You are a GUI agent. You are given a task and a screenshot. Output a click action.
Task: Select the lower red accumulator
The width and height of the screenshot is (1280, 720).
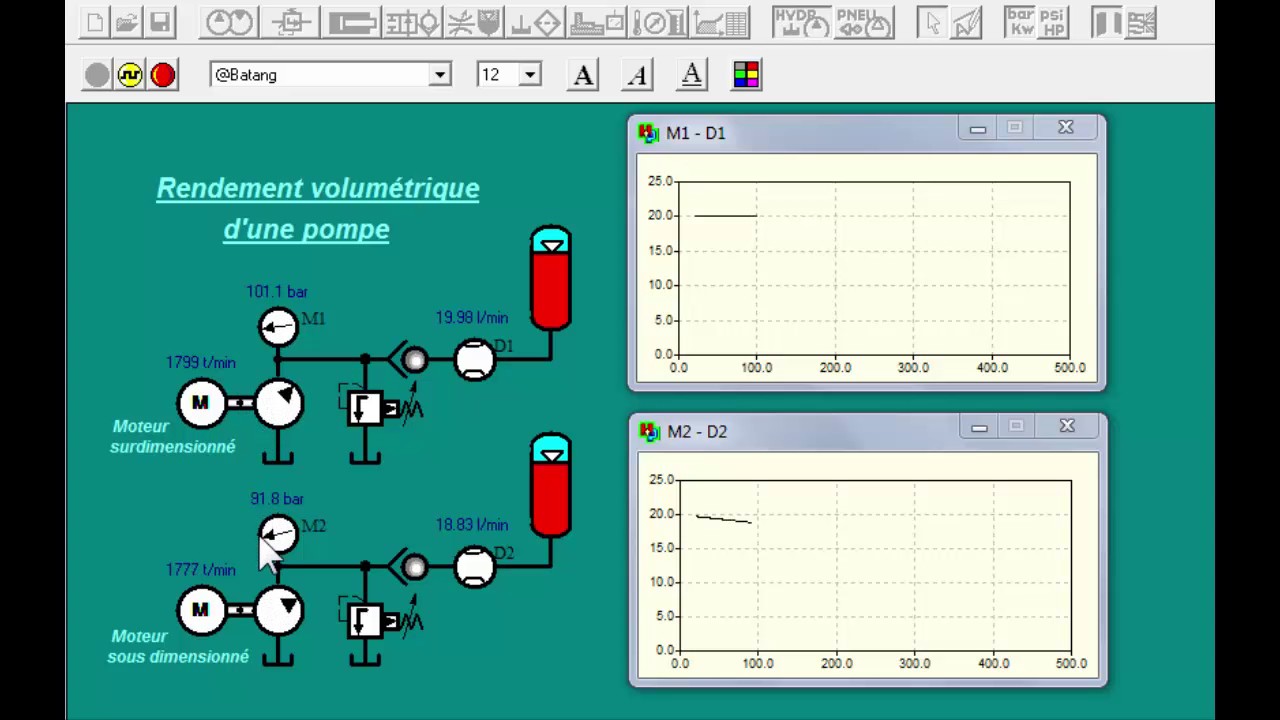tap(551, 485)
